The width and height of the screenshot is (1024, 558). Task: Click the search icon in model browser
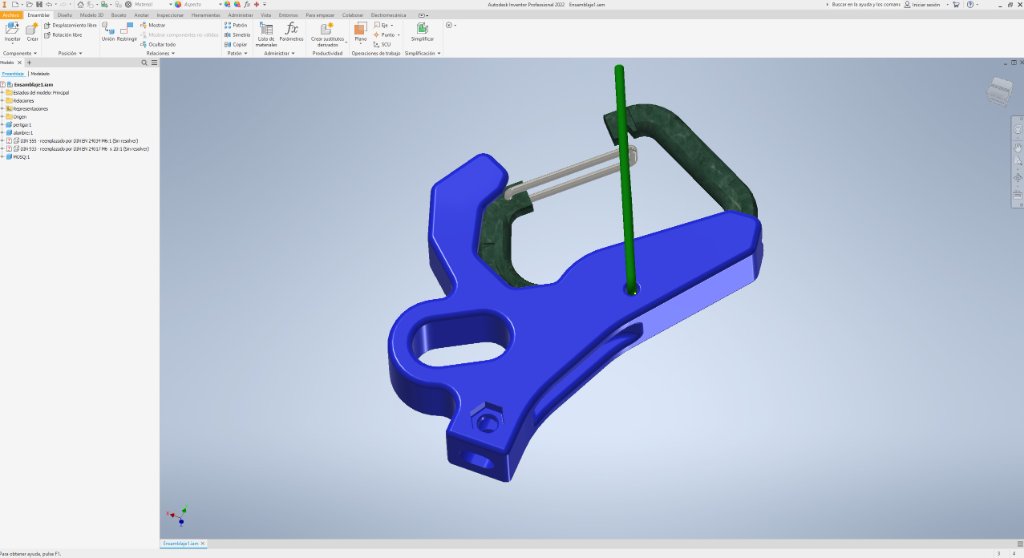tap(144, 63)
